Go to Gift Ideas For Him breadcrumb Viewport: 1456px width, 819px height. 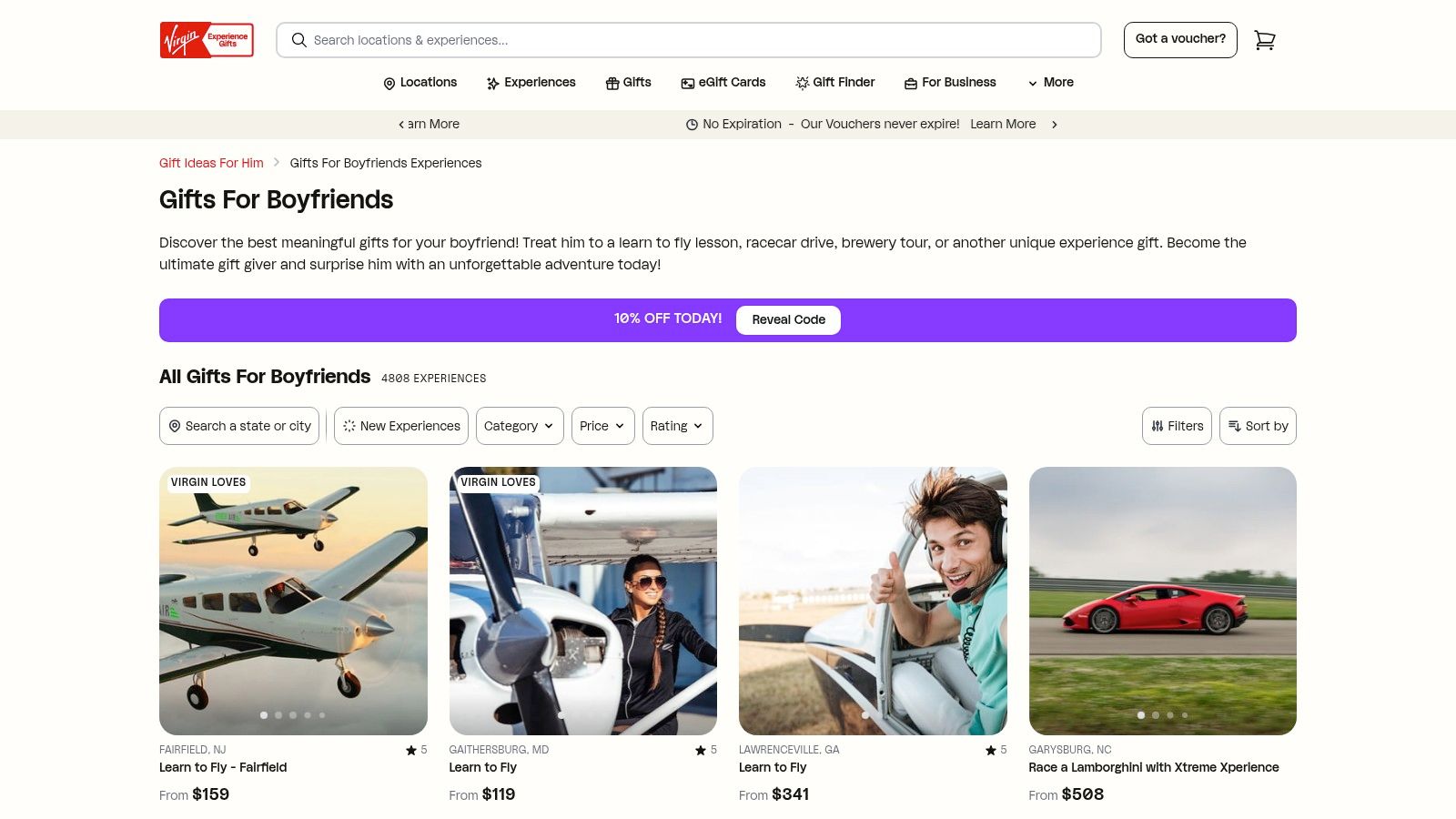pyautogui.click(x=211, y=163)
